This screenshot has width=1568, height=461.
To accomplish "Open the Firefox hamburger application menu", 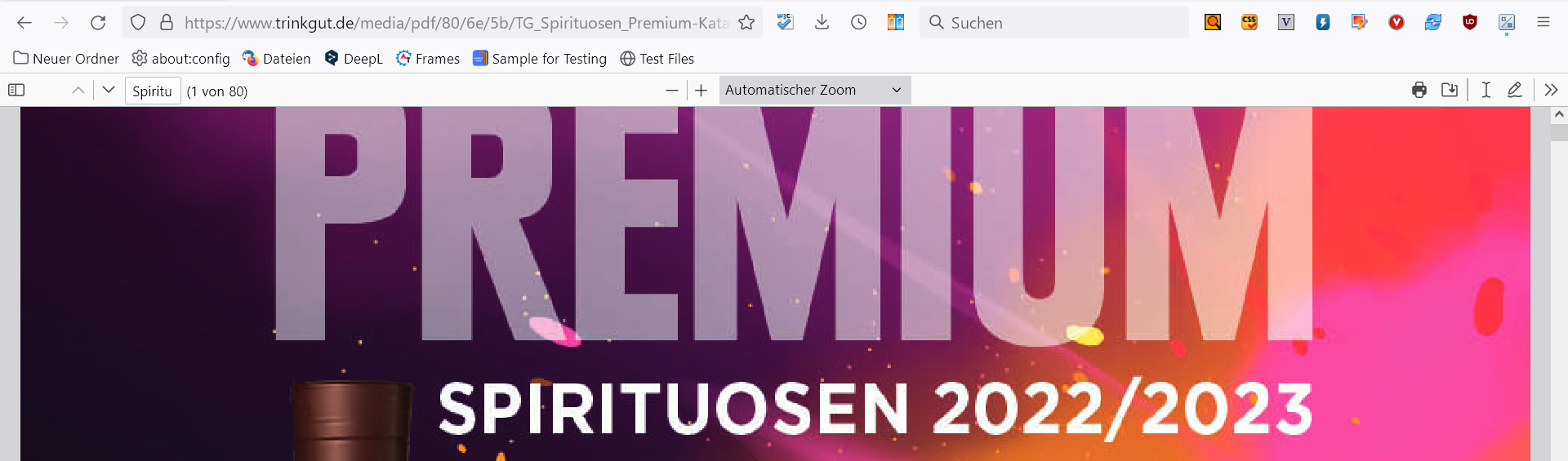I will 1543,23.
